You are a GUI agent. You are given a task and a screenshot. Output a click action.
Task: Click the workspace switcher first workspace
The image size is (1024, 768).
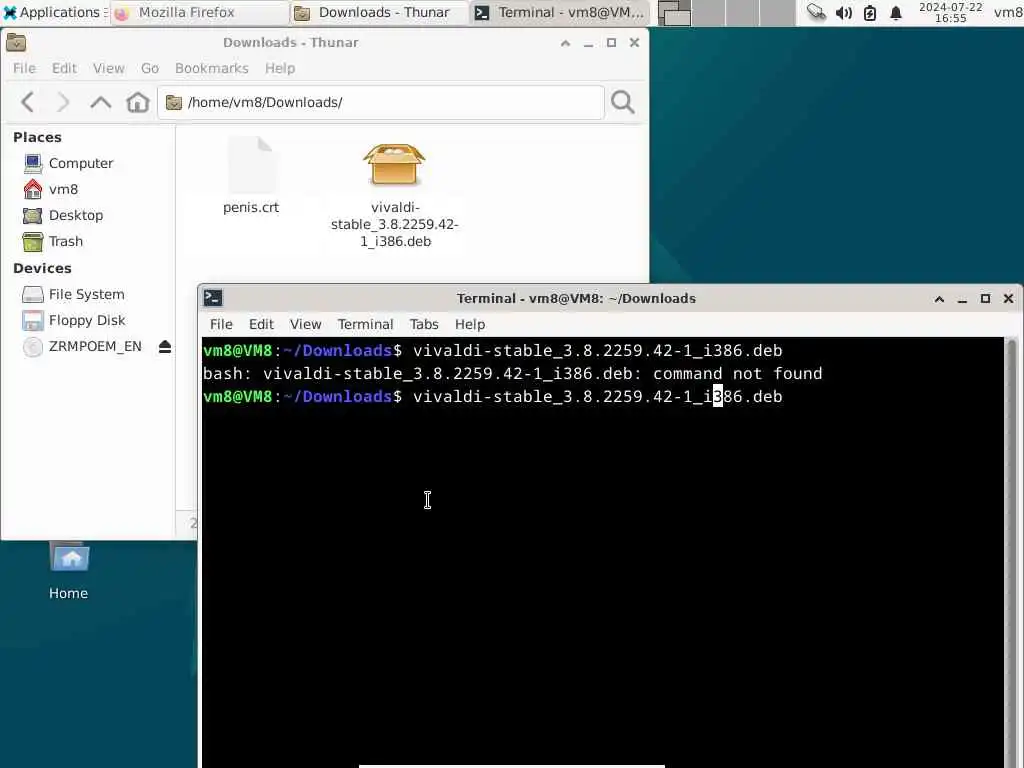(674, 13)
